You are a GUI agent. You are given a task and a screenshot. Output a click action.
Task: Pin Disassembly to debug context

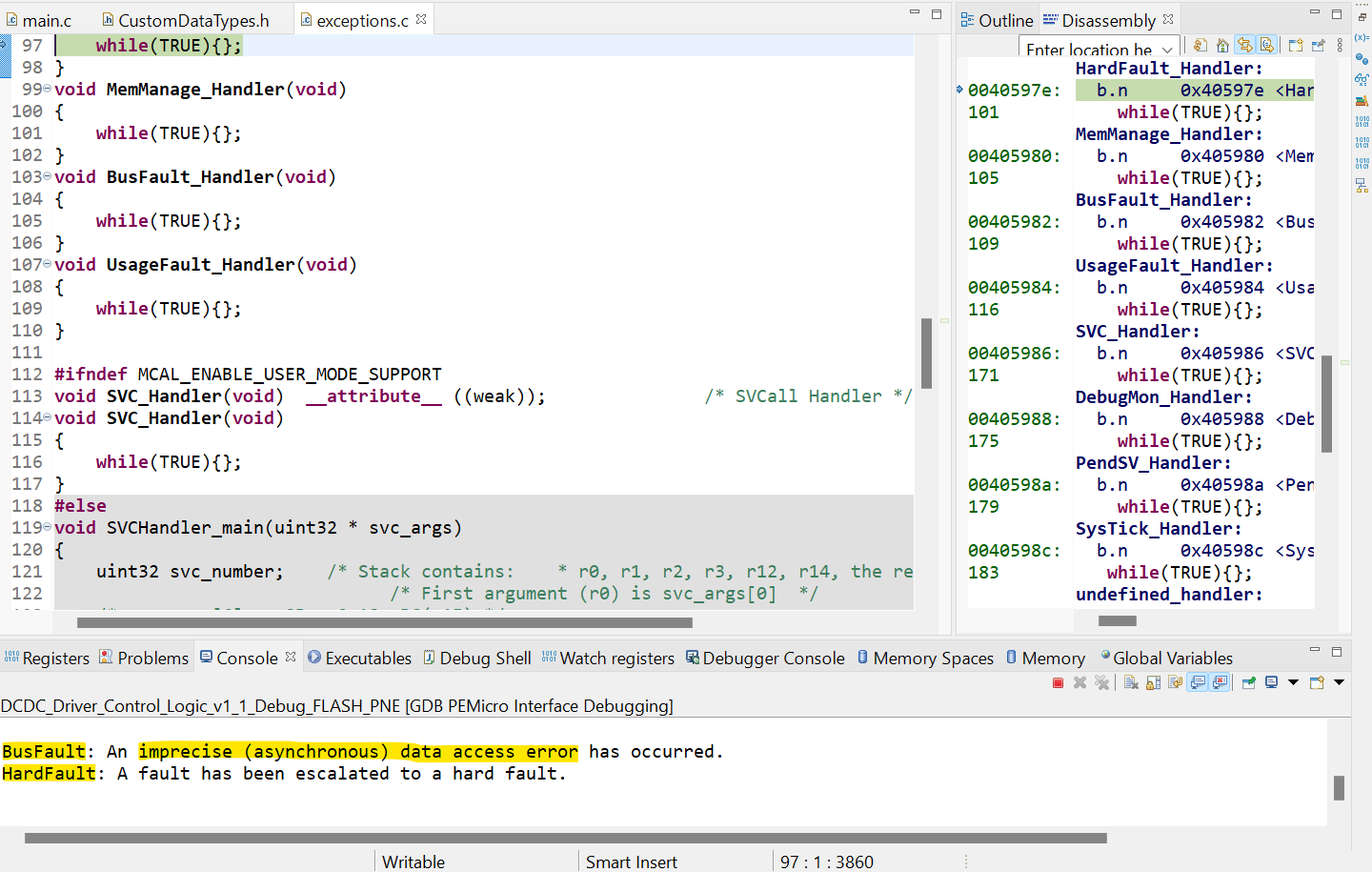click(1319, 45)
